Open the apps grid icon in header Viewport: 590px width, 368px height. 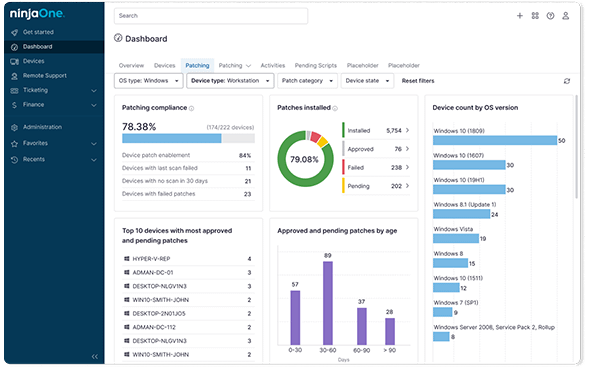coord(535,16)
